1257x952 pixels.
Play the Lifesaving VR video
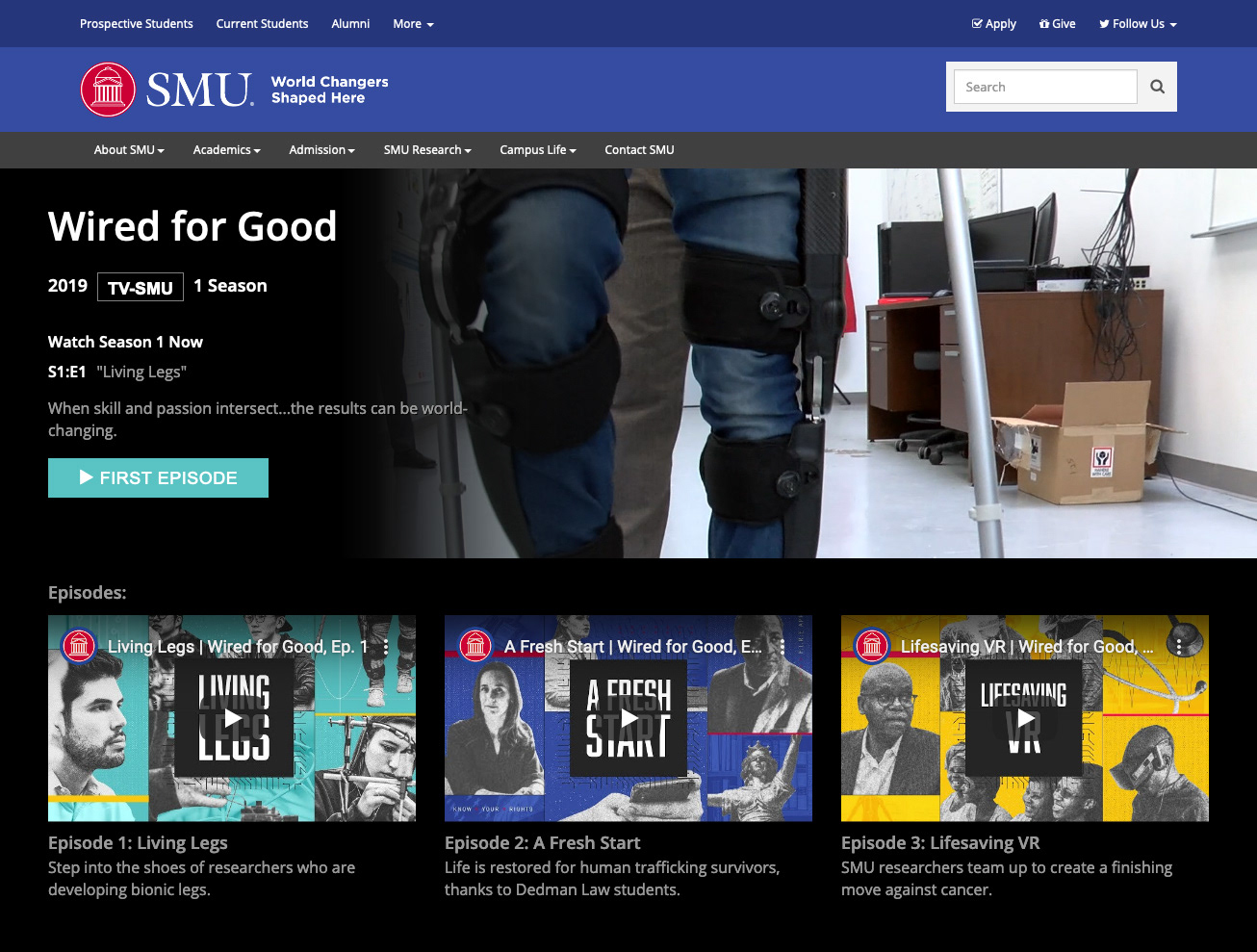point(1026,718)
